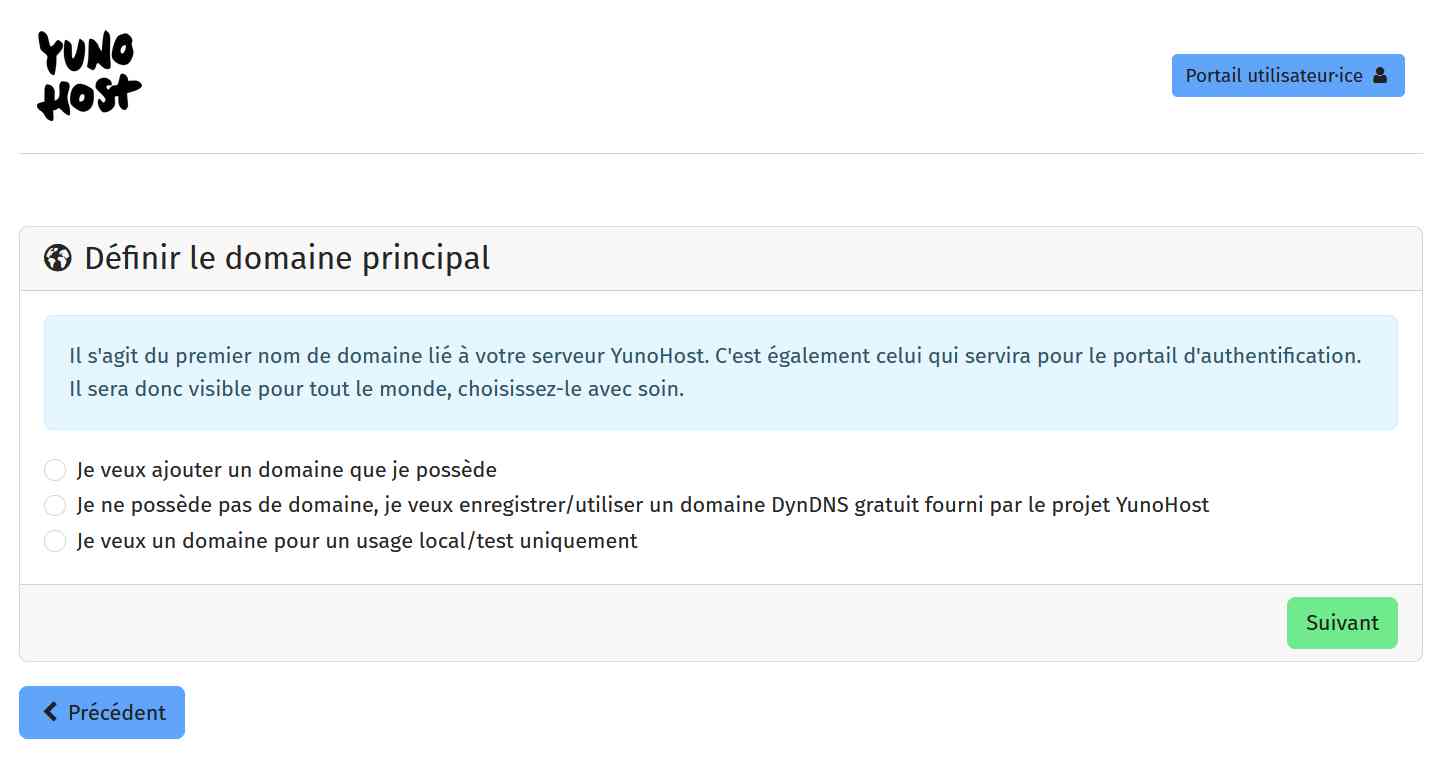1448x763 pixels.
Task: Click the user silhouette icon in portal button
Action: click(x=1380, y=75)
